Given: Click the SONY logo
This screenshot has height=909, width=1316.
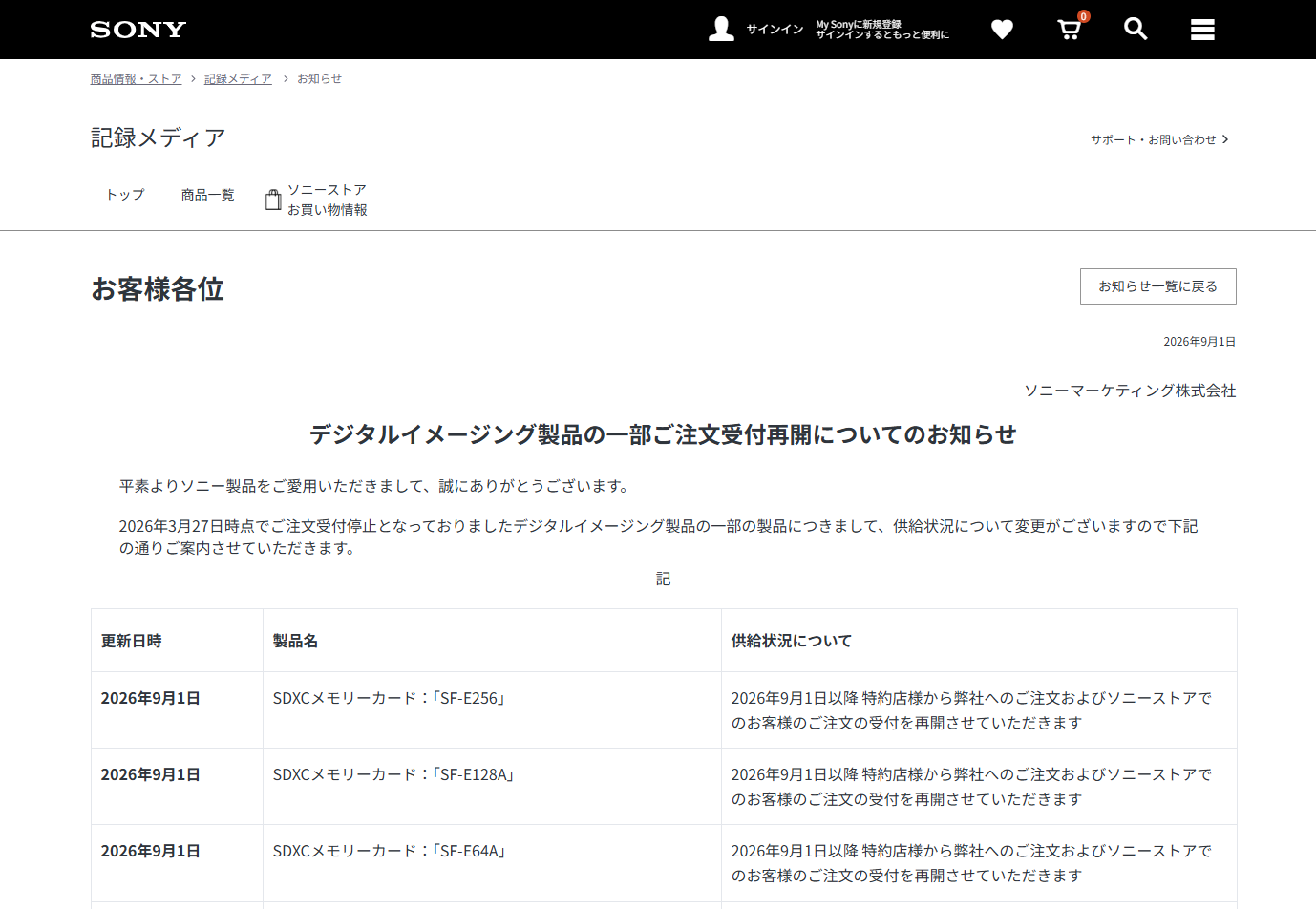Looking at the screenshot, I should (x=138, y=30).
